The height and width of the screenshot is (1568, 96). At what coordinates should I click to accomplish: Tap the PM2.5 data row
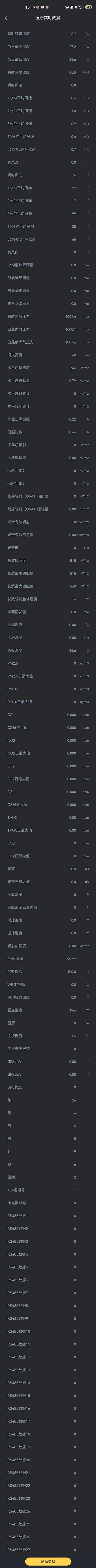point(48,663)
